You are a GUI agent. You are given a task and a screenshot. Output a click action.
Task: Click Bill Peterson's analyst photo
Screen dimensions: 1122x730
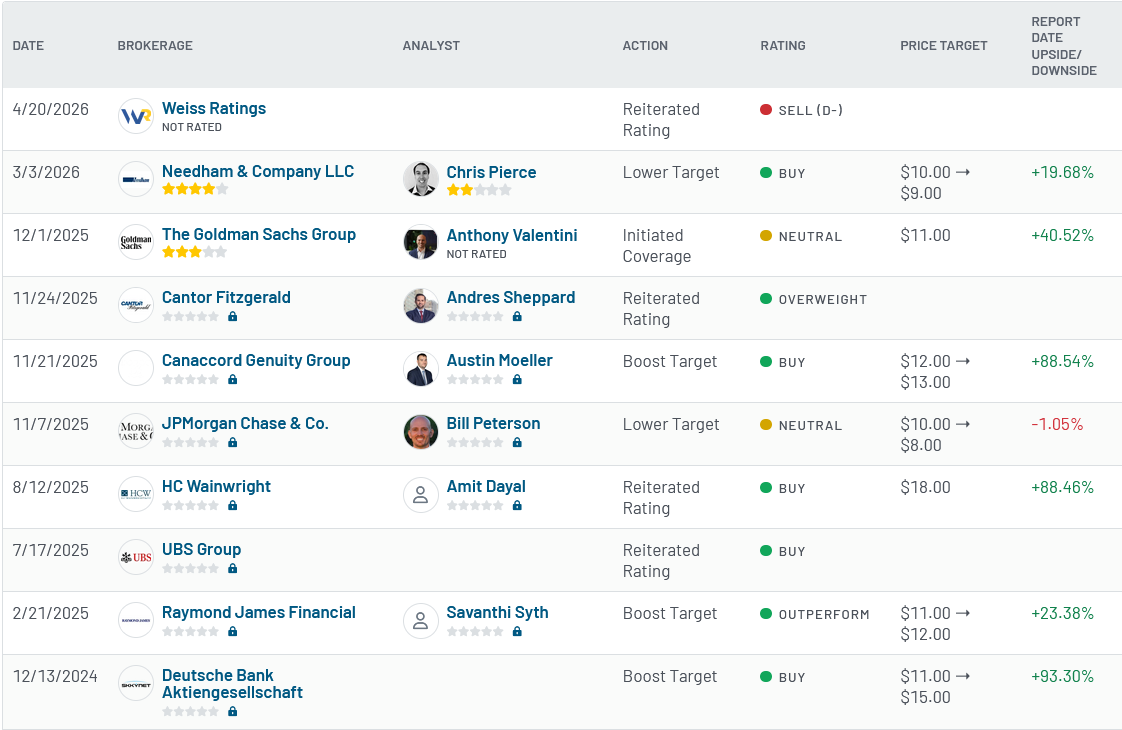coord(421,431)
